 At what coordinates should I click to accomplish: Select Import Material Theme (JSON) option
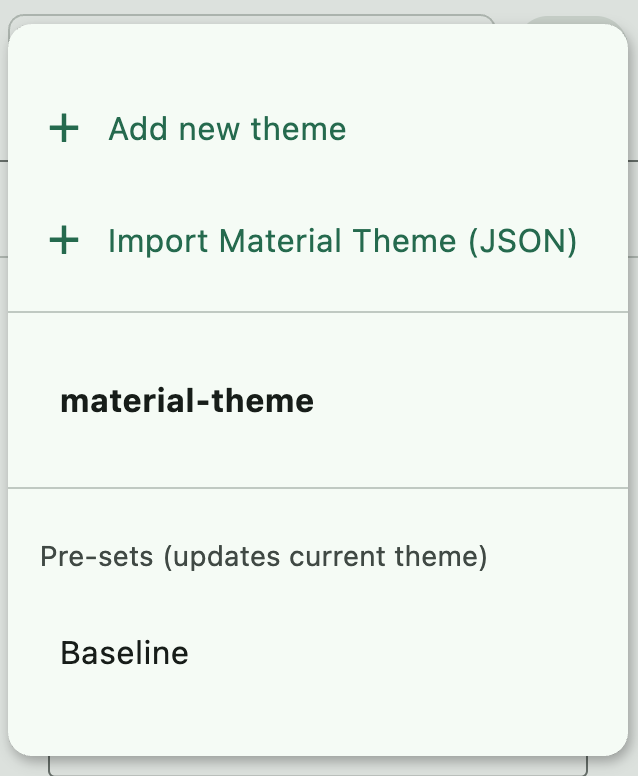click(342, 241)
